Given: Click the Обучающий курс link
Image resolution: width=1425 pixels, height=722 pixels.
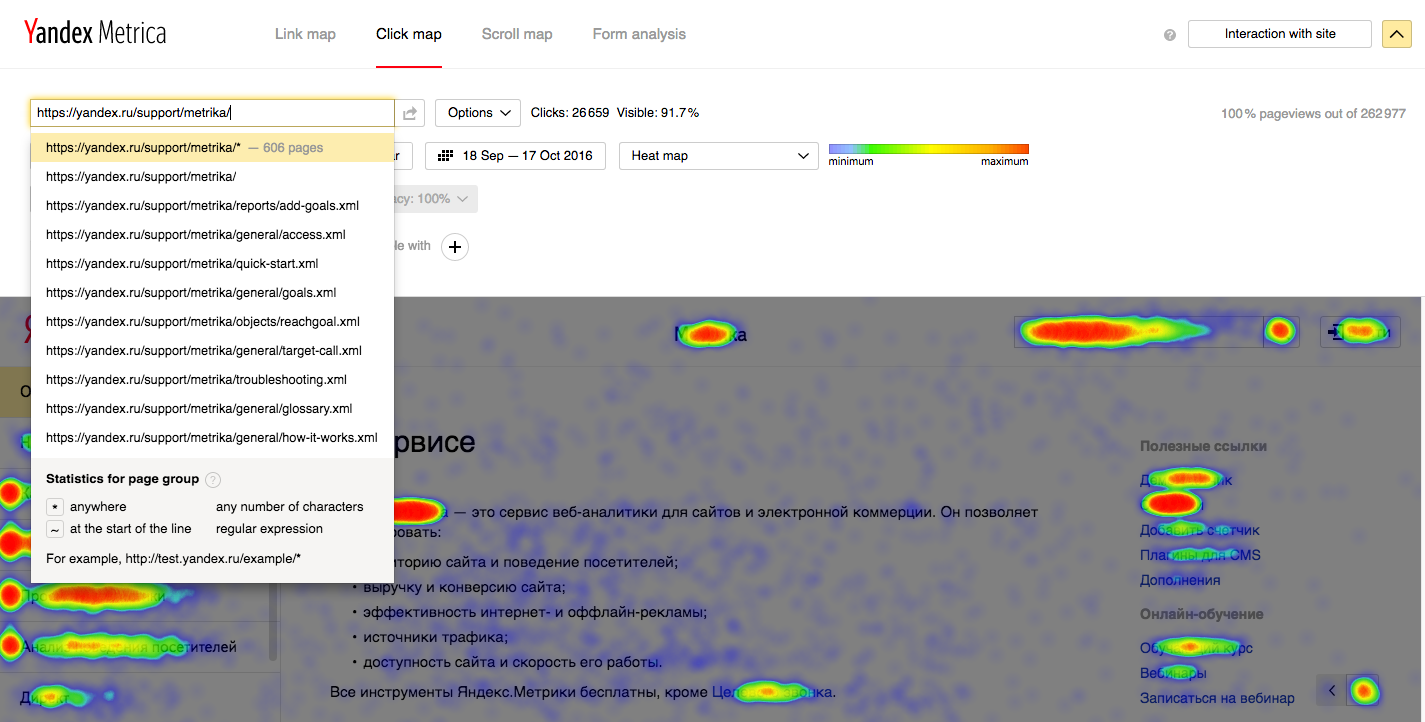Looking at the screenshot, I should click(1196, 648).
